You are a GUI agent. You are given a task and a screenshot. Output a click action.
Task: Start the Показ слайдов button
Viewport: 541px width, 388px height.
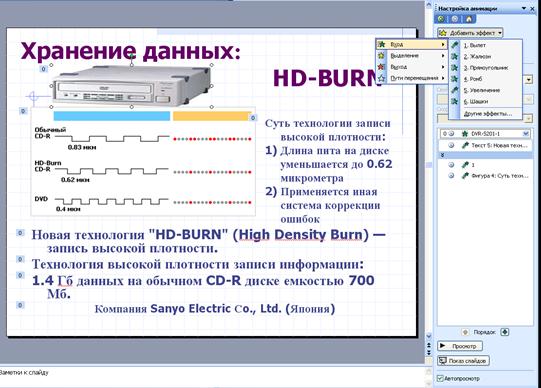[x=463, y=361]
